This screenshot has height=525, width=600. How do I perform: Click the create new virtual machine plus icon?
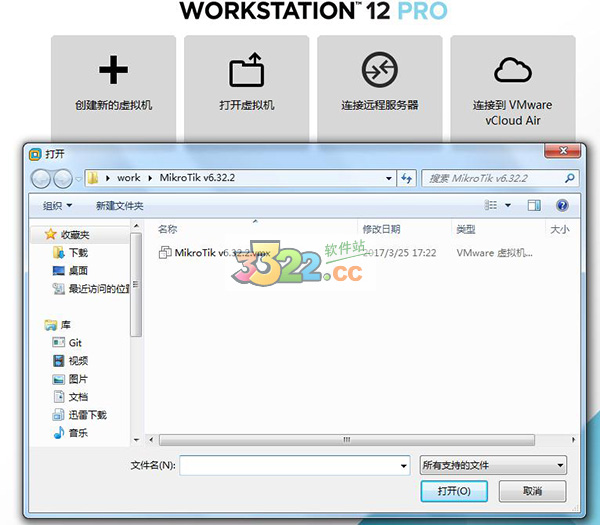[113, 70]
